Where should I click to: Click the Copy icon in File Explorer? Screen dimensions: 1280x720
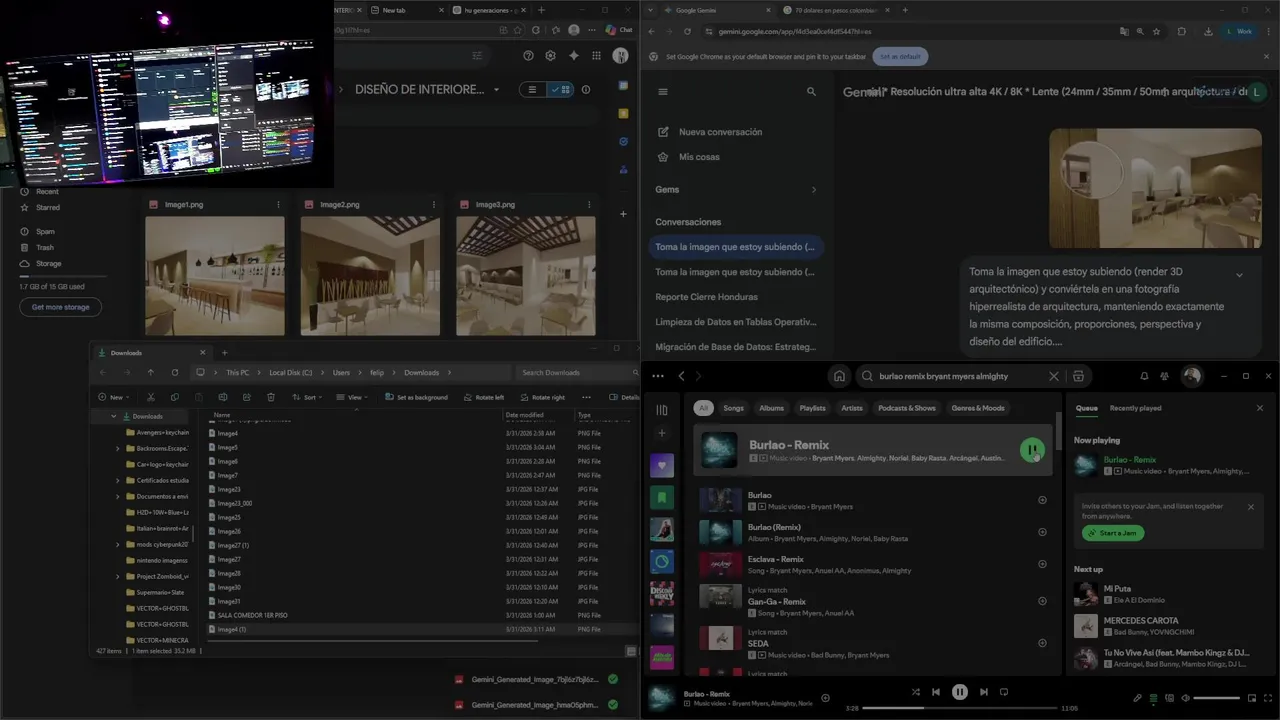(175, 397)
